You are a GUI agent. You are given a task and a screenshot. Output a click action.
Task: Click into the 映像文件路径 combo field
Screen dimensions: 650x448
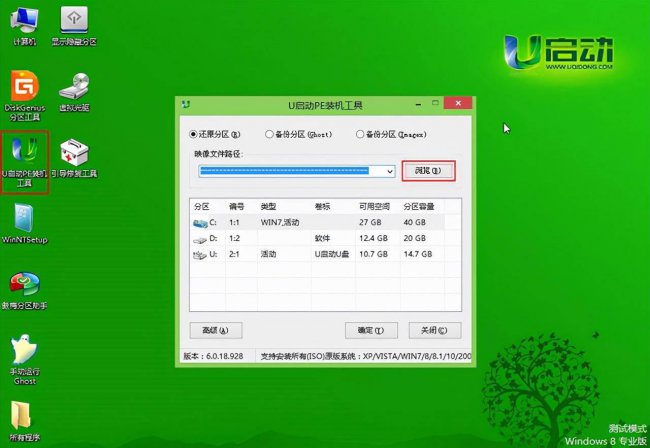(297, 171)
